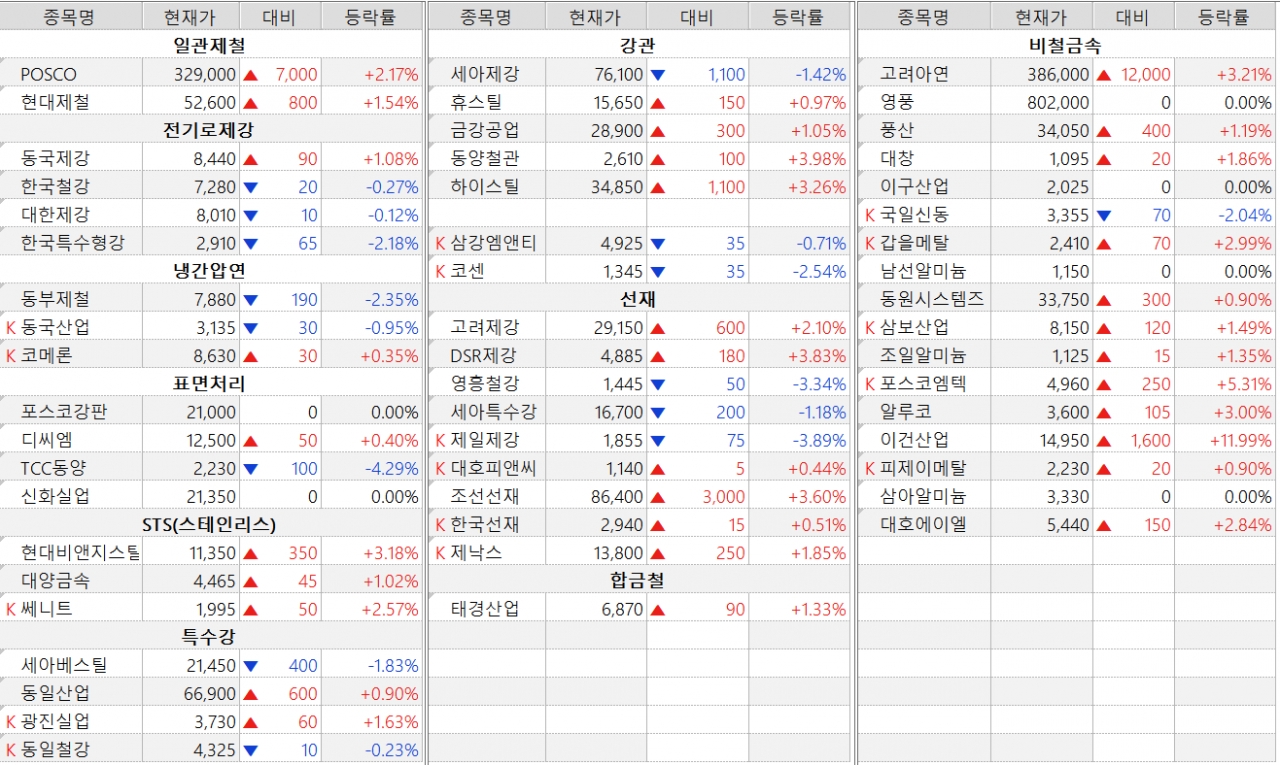This screenshot has width=1280, height=765.
Task: Sort by 등락률 header in the leftmost table
Action: [370, 17]
